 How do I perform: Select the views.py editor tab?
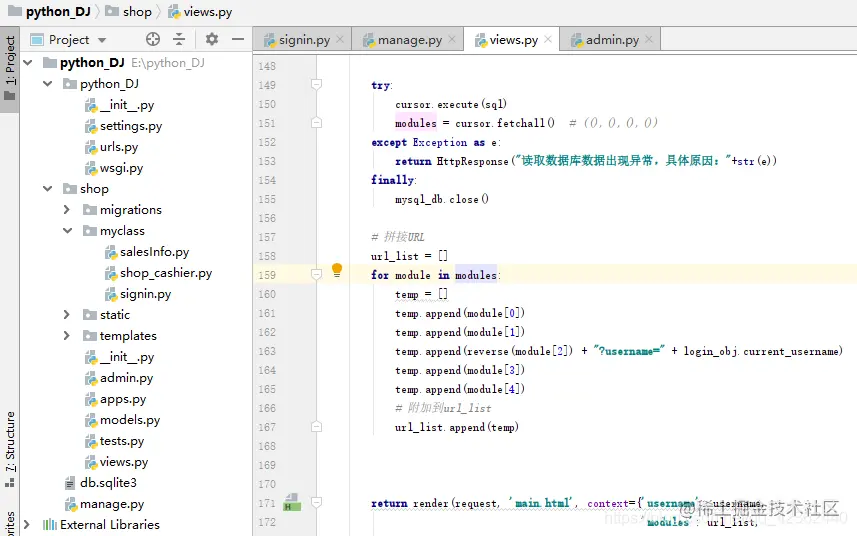[513, 40]
